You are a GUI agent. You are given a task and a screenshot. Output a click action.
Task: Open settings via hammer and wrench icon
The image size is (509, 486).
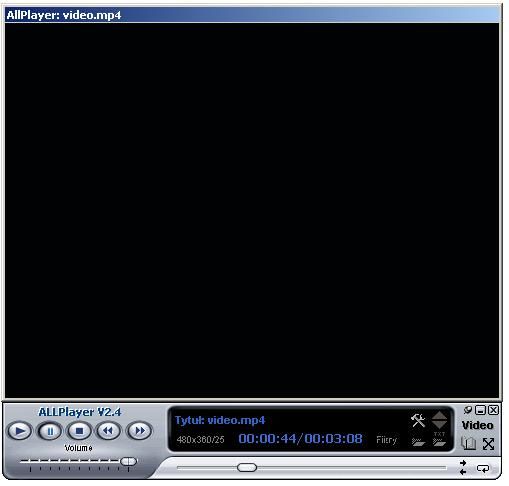(418, 420)
